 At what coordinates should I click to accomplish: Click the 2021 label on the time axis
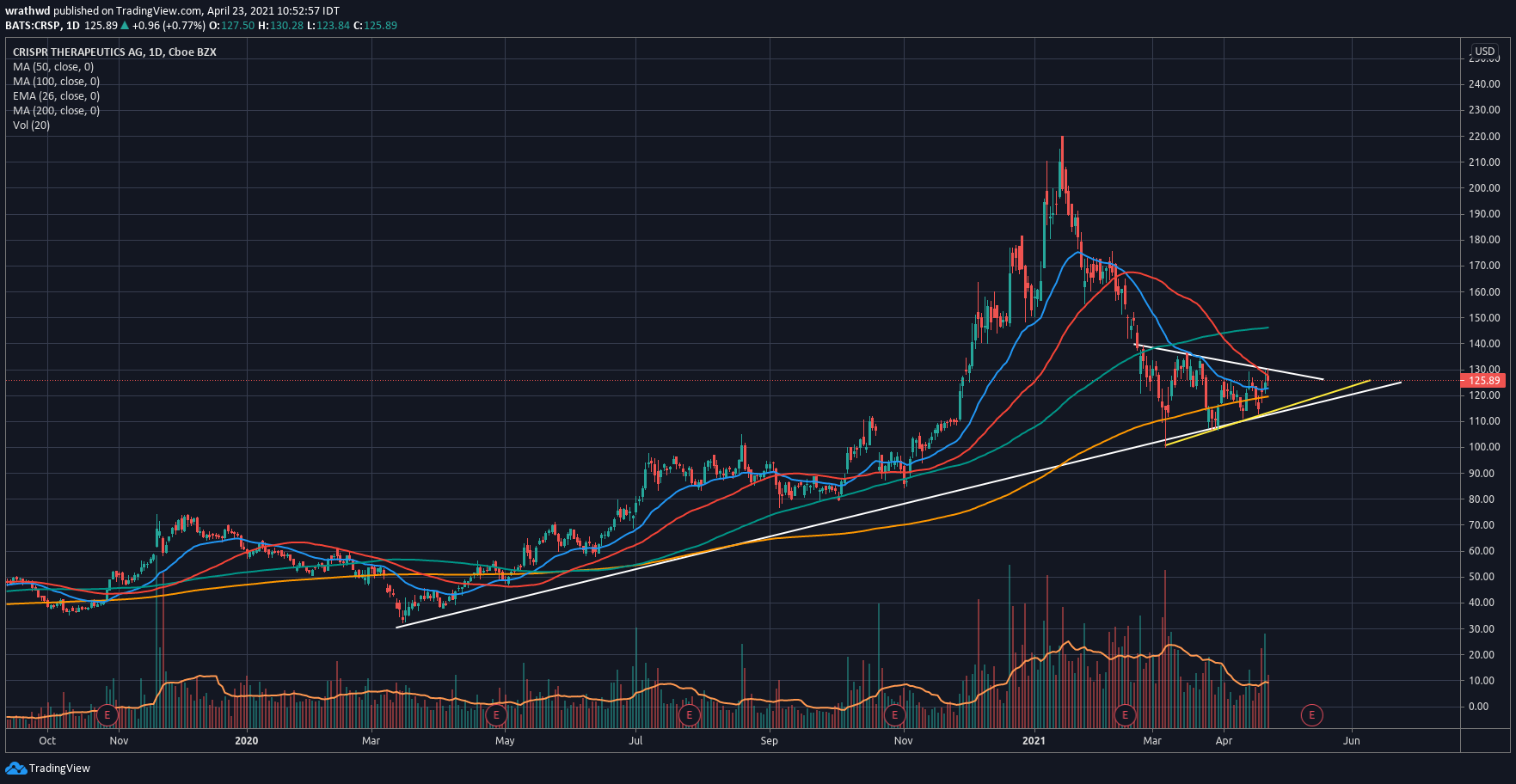(1034, 741)
